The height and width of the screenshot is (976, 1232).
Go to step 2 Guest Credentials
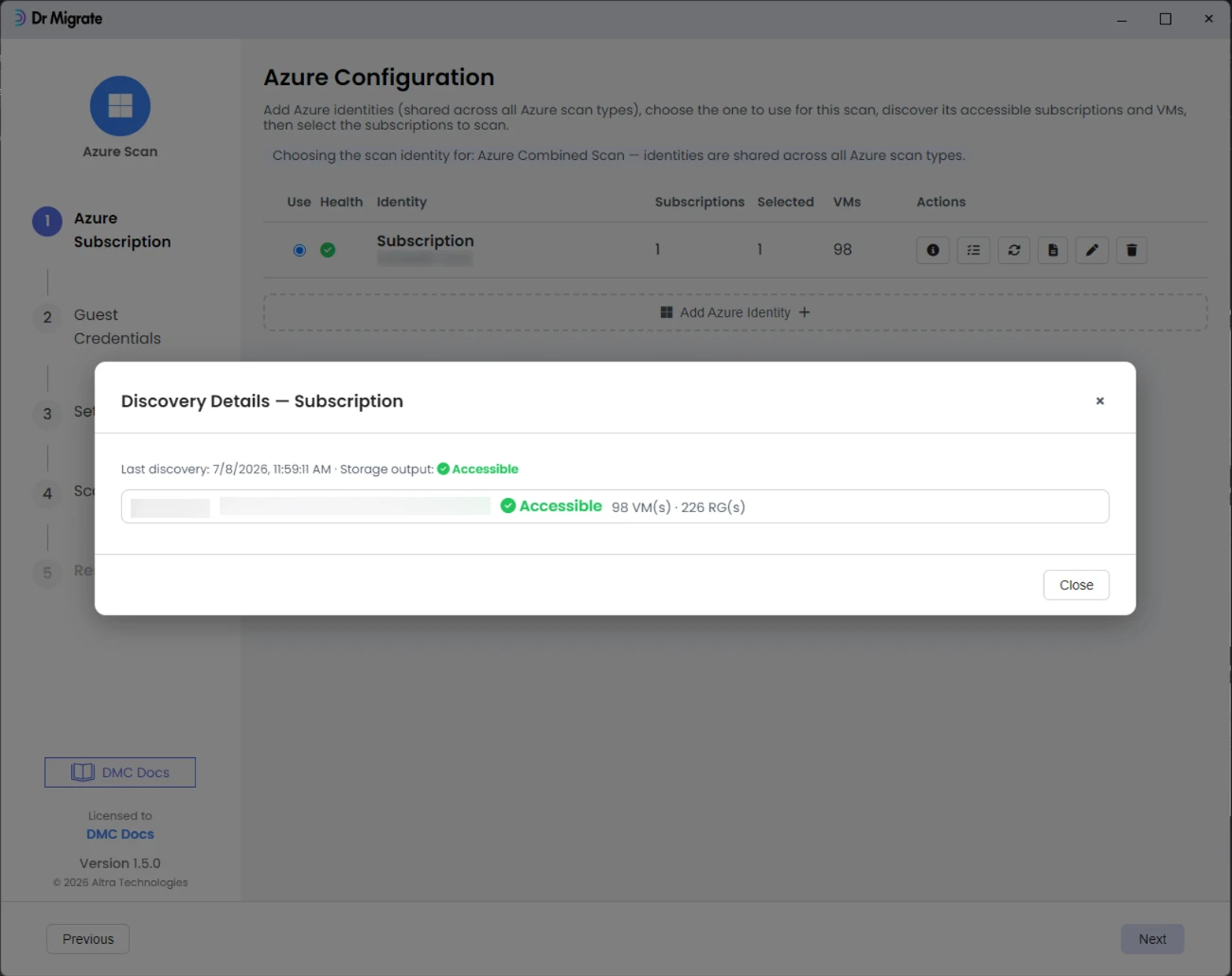coord(97,327)
